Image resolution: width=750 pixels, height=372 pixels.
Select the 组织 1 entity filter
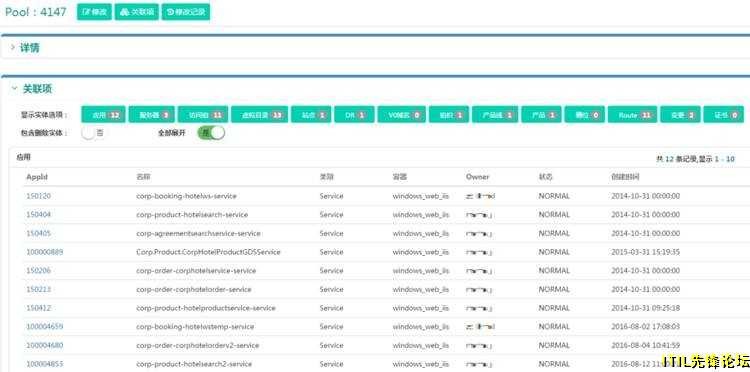click(449, 115)
